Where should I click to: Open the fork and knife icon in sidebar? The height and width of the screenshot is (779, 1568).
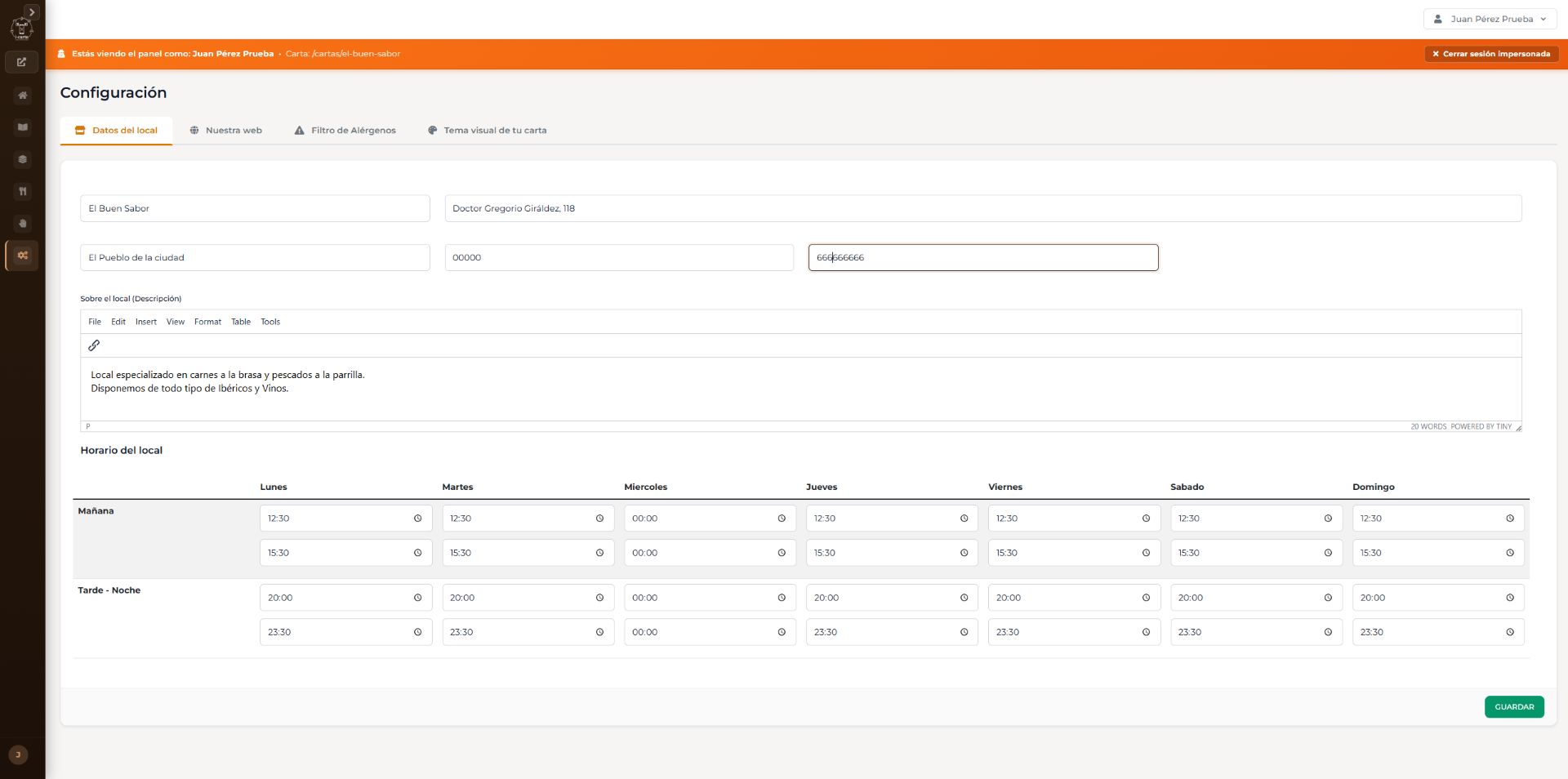point(22,191)
